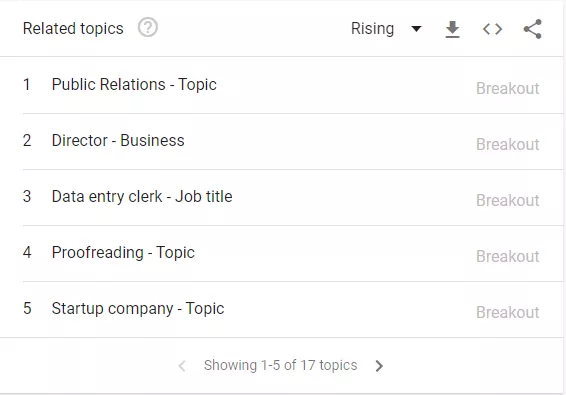Download related topics as CSV

click(452, 29)
